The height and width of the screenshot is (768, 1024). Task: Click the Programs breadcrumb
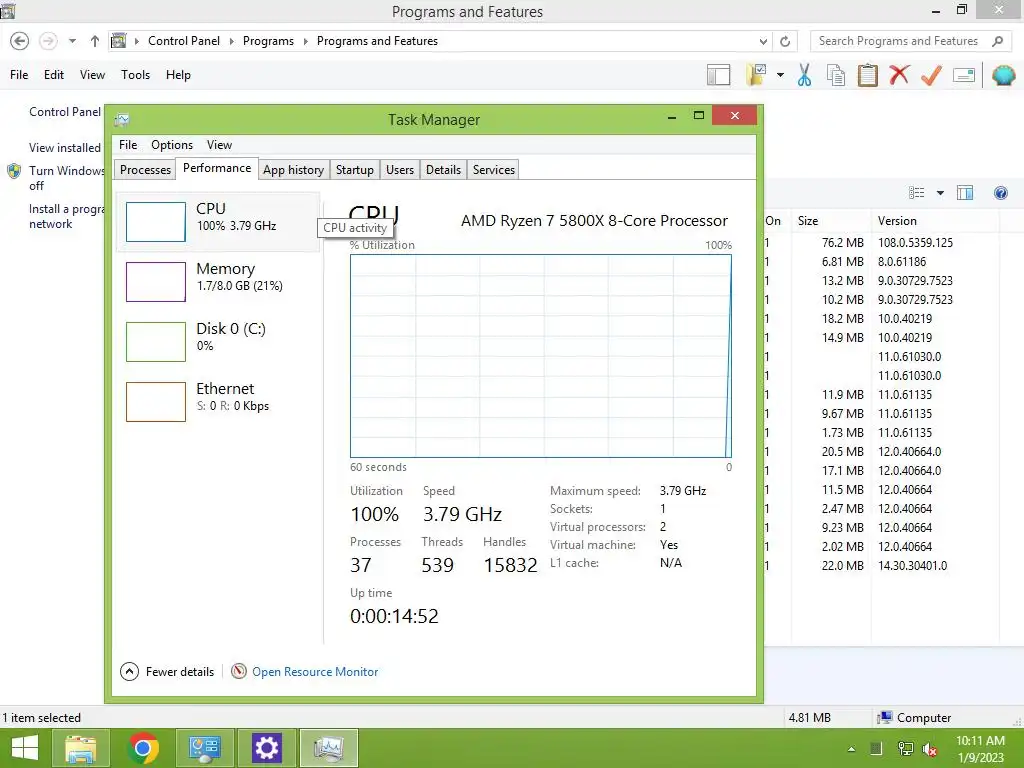click(268, 40)
